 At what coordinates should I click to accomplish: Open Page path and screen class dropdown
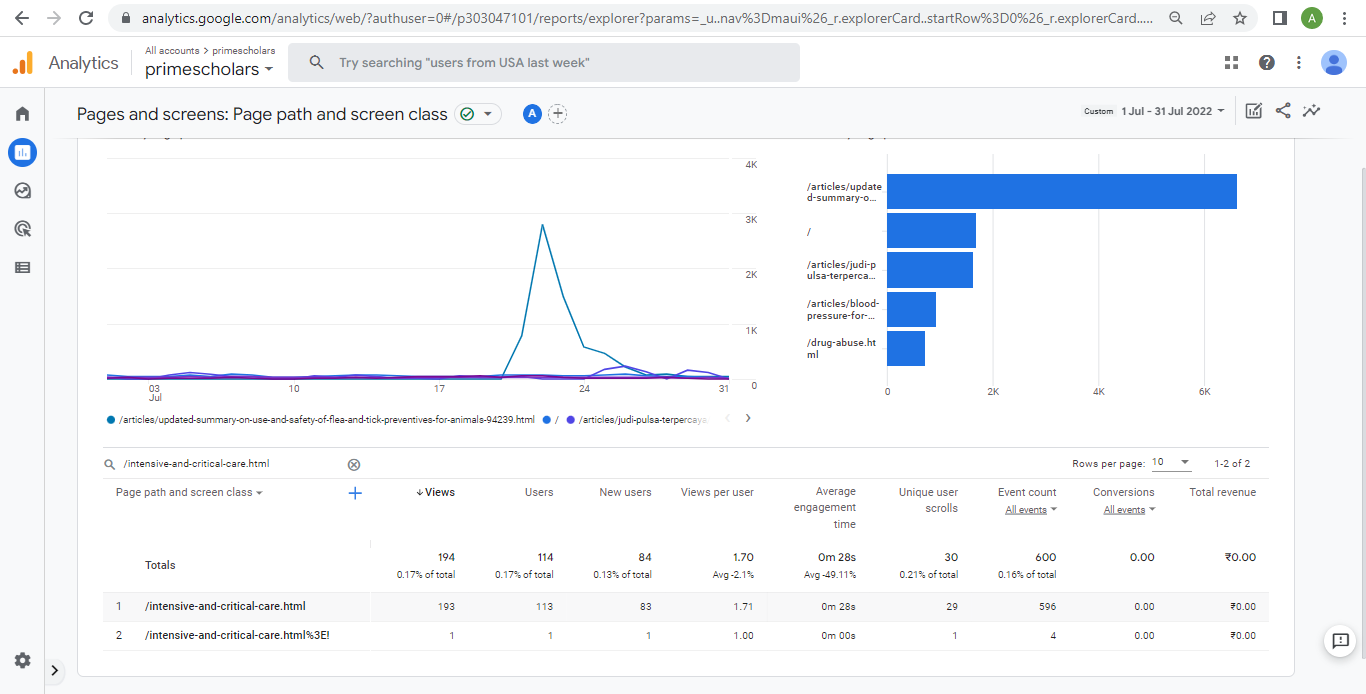click(189, 493)
